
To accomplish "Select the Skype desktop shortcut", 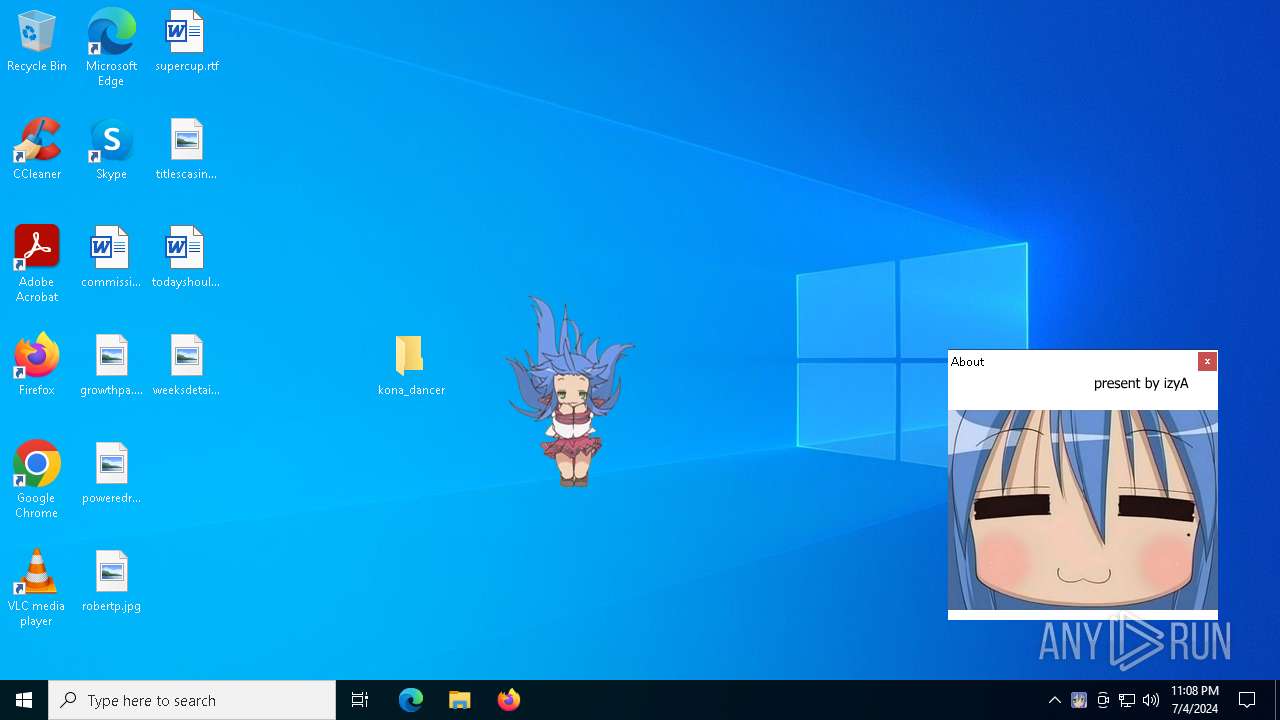I will pyautogui.click(x=111, y=149).
